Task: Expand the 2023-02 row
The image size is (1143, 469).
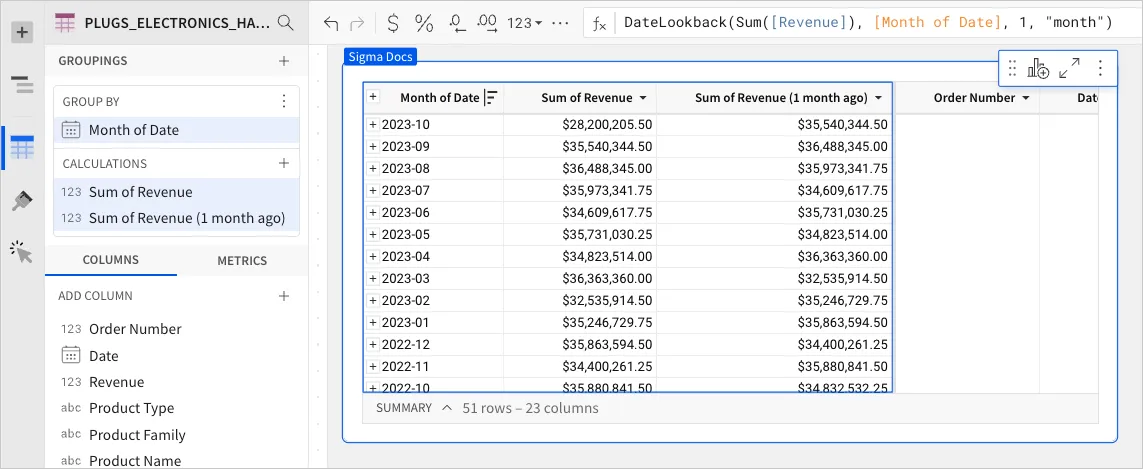Action: coord(372,300)
